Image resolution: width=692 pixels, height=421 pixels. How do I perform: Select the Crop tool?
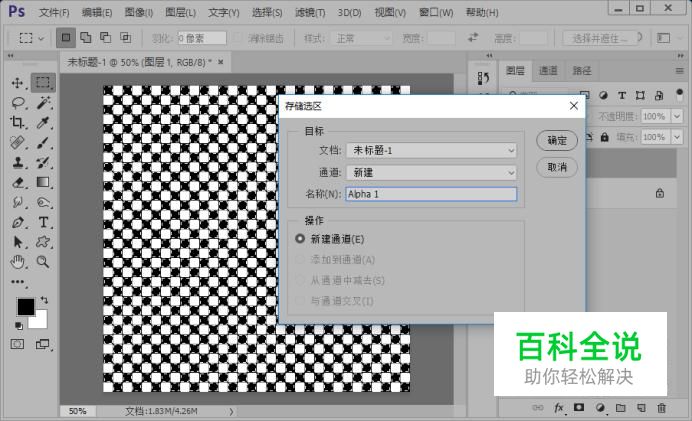click(18, 122)
